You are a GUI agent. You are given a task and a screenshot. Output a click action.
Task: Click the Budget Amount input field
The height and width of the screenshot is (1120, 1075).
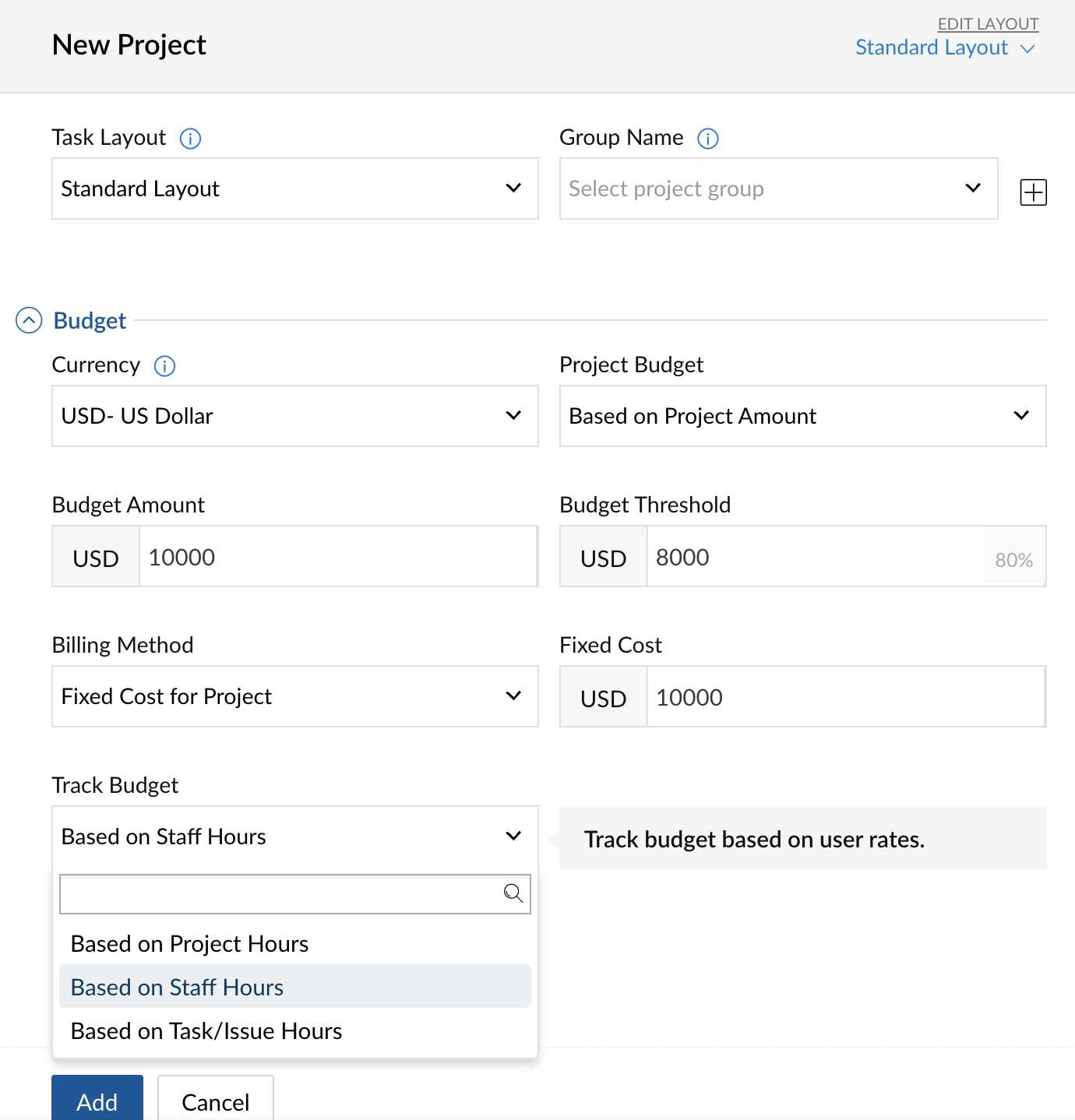click(338, 556)
